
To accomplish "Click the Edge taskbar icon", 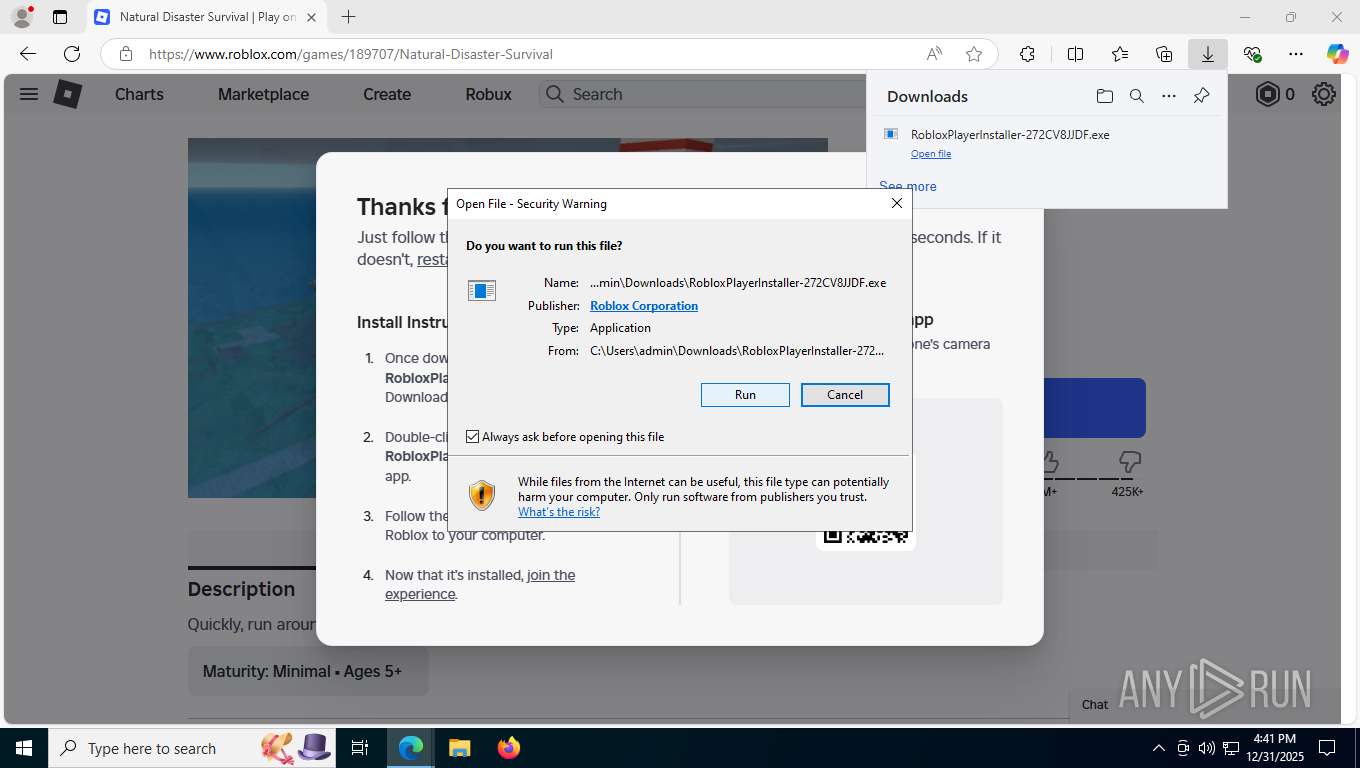I will (411, 748).
